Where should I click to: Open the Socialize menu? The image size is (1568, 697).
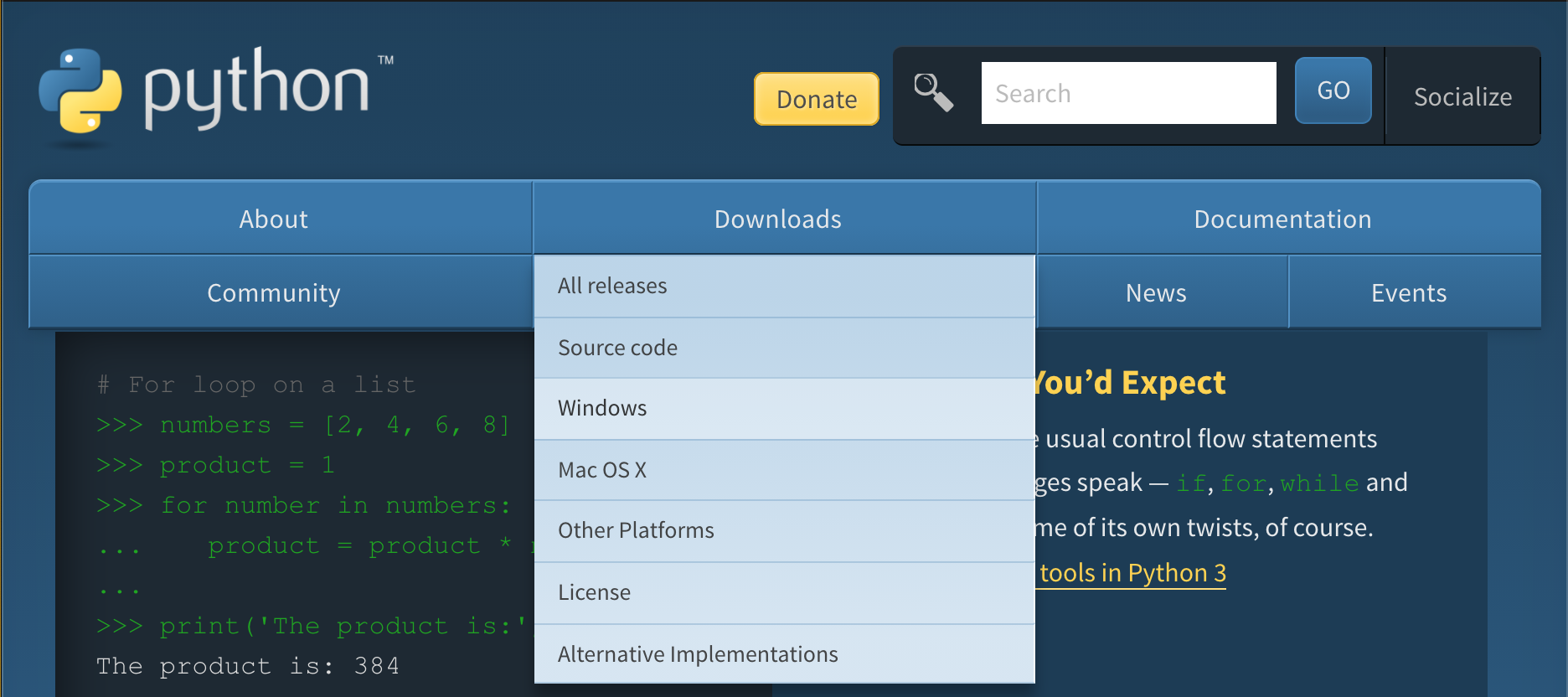click(1462, 96)
